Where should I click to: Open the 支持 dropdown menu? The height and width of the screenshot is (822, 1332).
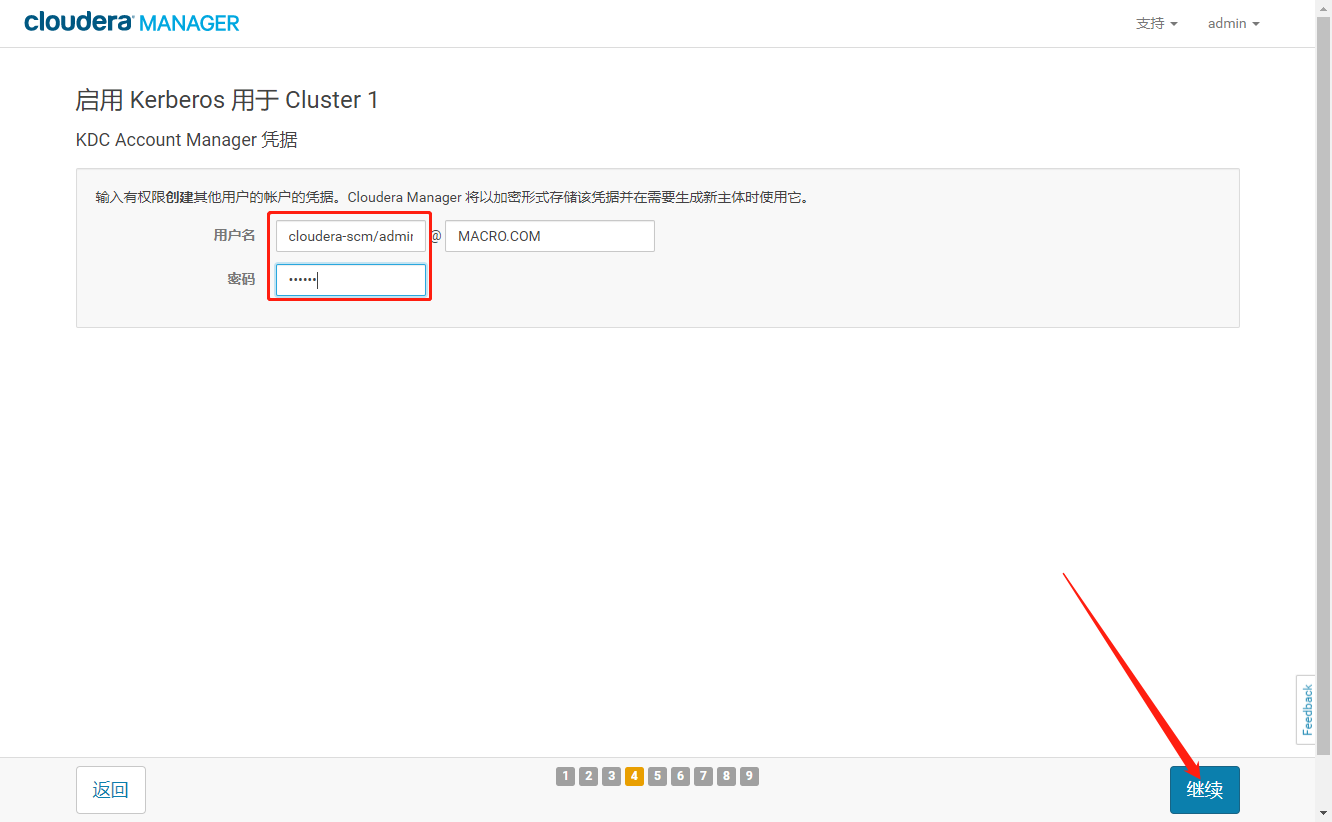1157,23
